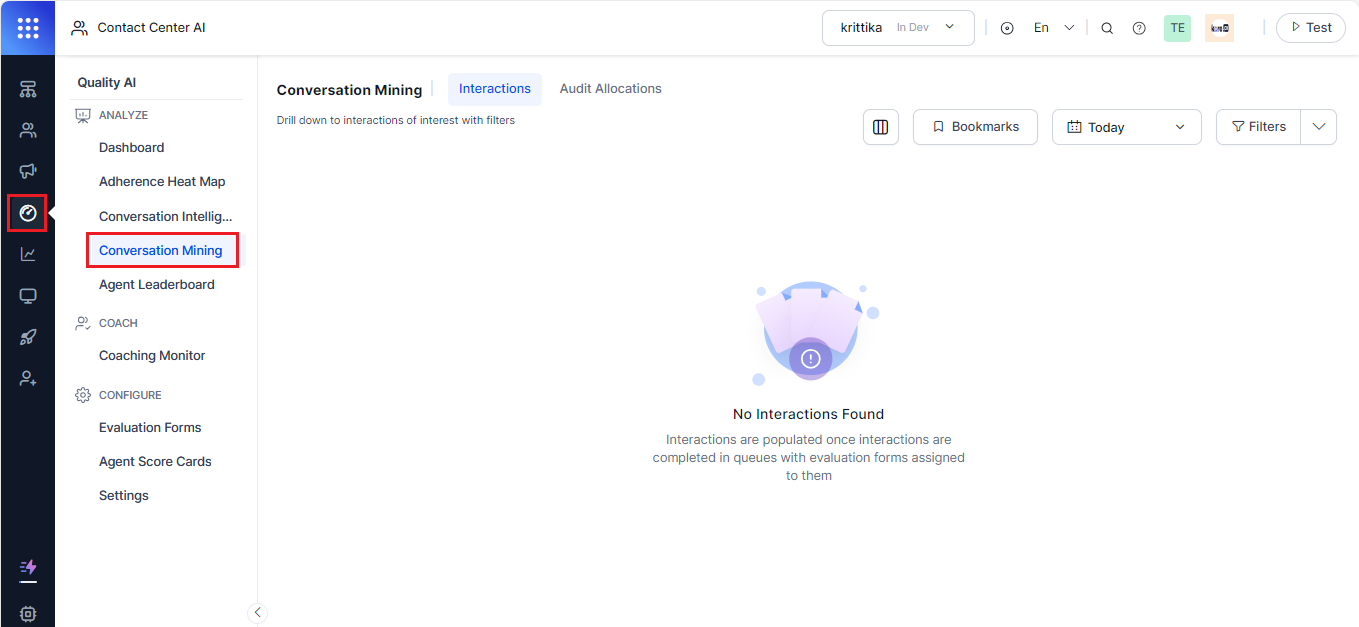Click the rocket icon in sidebar

[x=27, y=336]
